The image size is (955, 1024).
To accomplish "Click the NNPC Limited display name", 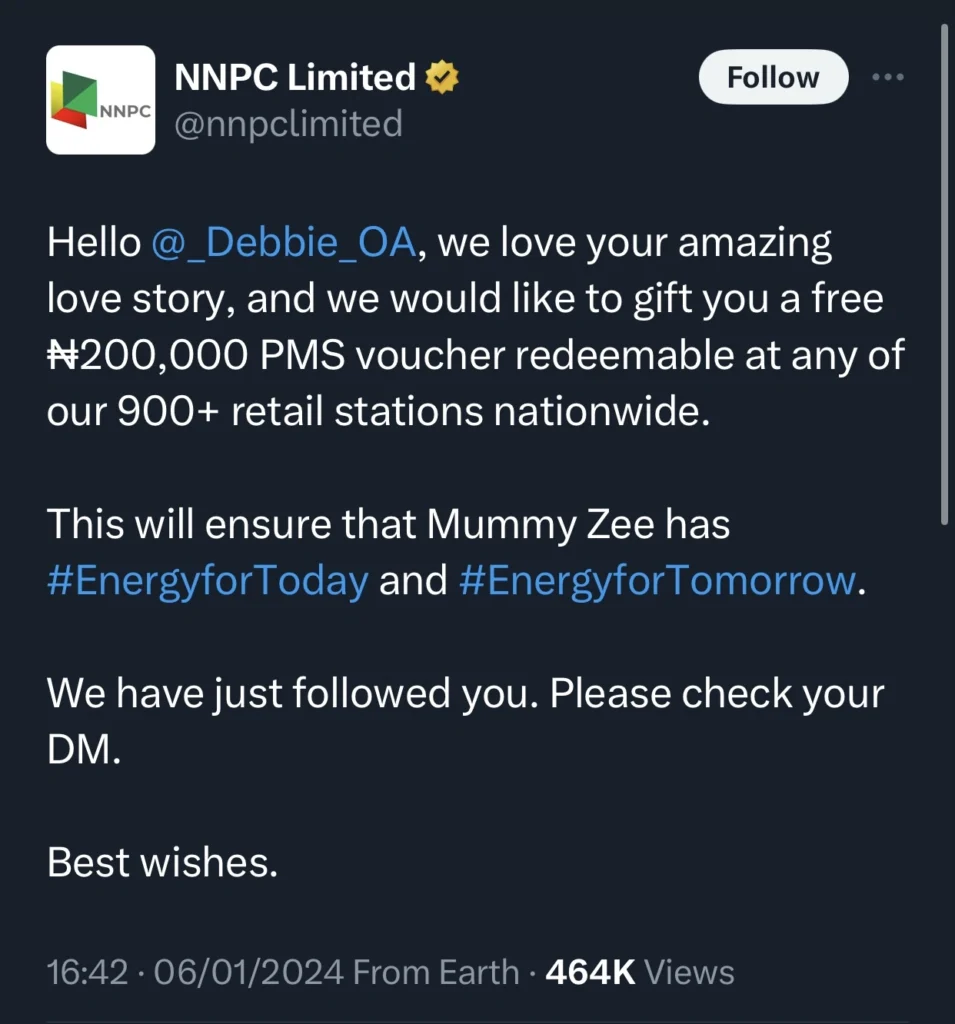I will click(x=295, y=76).
